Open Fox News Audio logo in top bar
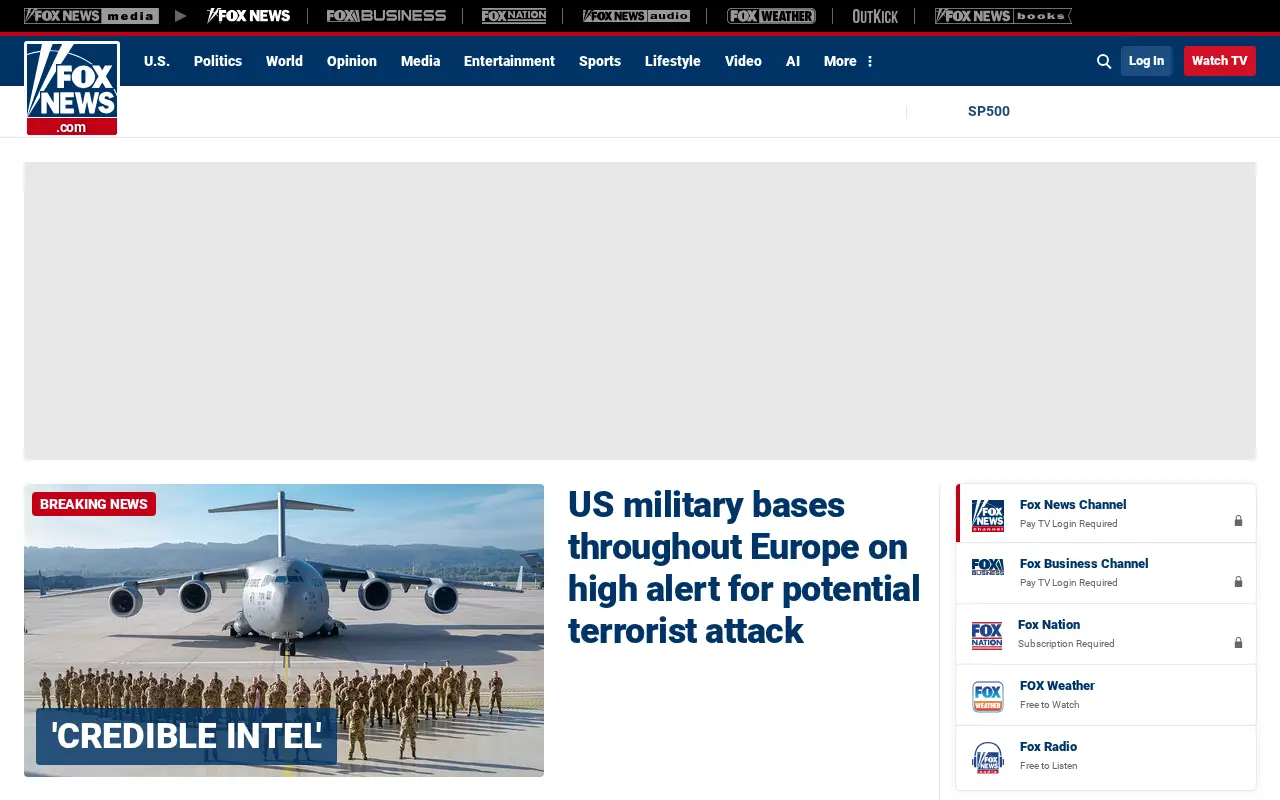The width and height of the screenshot is (1280, 800). pos(636,16)
